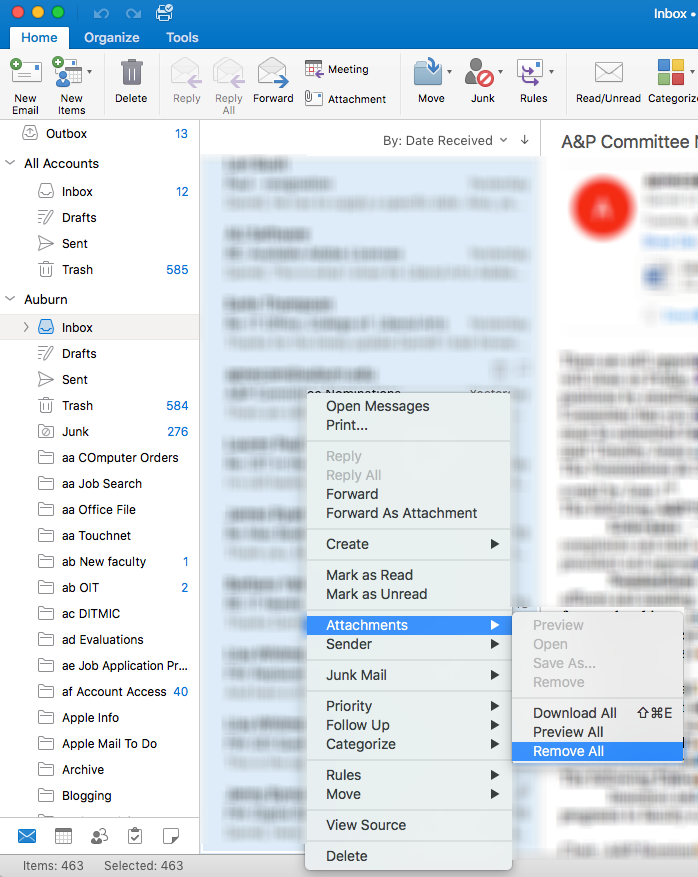
Task: Choose Remove All in Attachments submenu
Action: coord(597,751)
